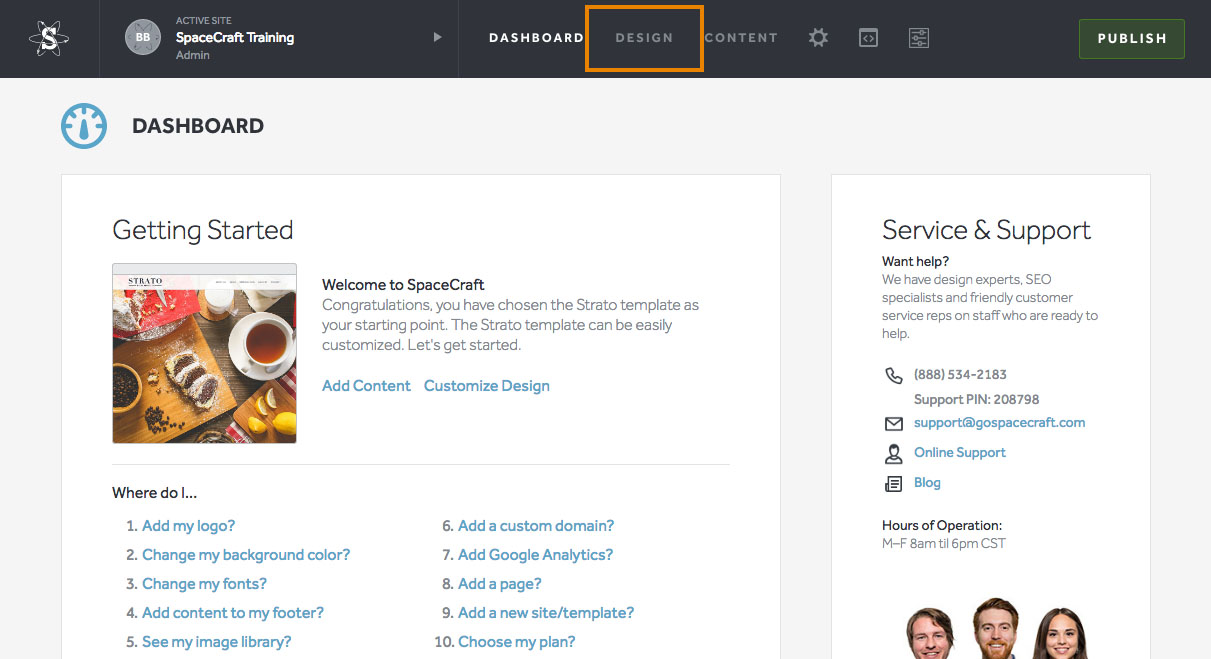Click the Customize Design link
The height and width of the screenshot is (659, 1211).
coord(487,386)
